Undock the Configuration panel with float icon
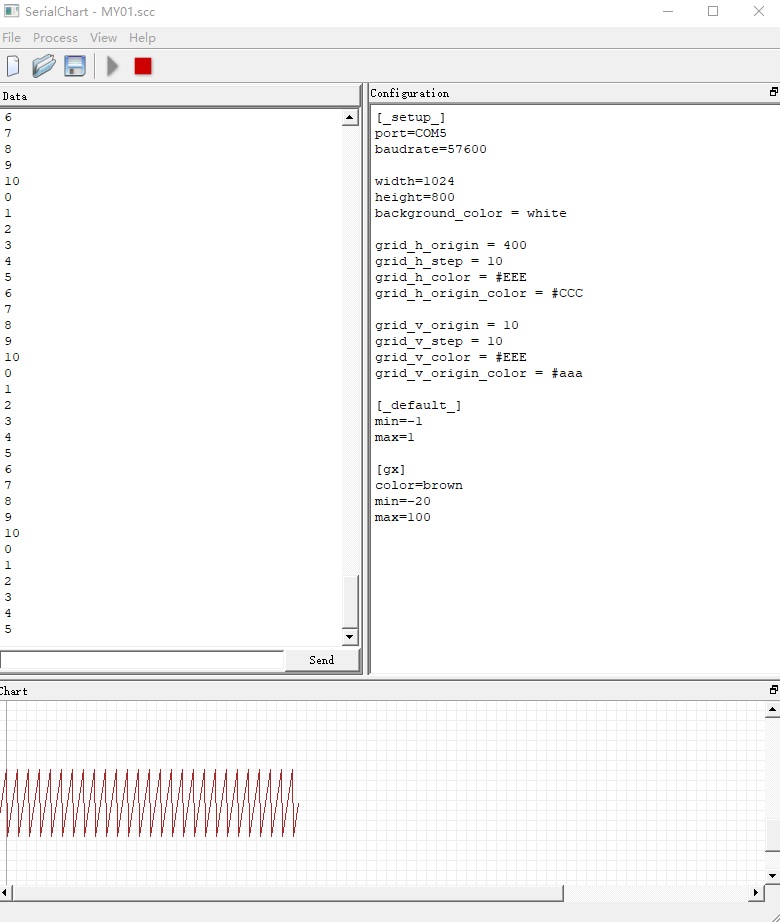 [x=773, y=92]
